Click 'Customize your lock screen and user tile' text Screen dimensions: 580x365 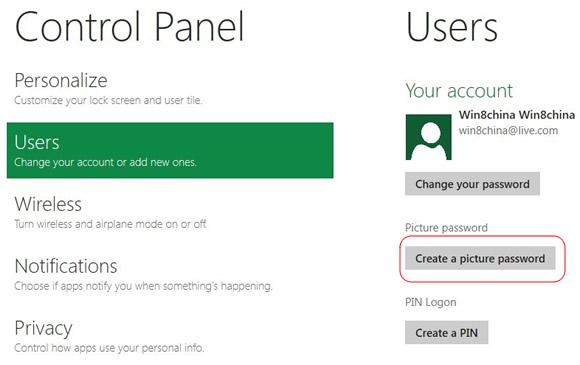pyautogui.click(x=108, y=100)
